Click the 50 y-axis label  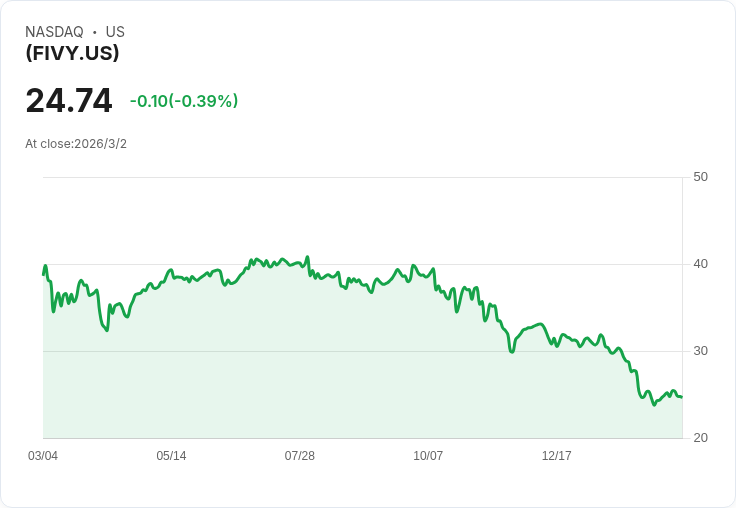[x=700, y=177]
